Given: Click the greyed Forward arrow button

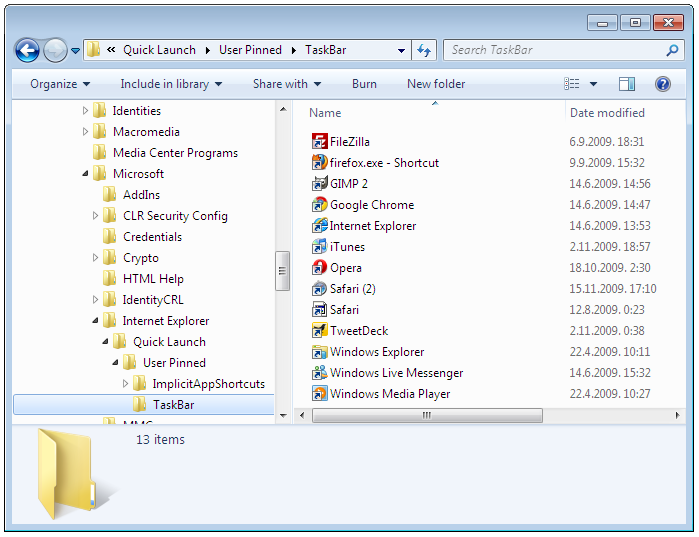Looking at the screenshot, I should pos(55,50).
